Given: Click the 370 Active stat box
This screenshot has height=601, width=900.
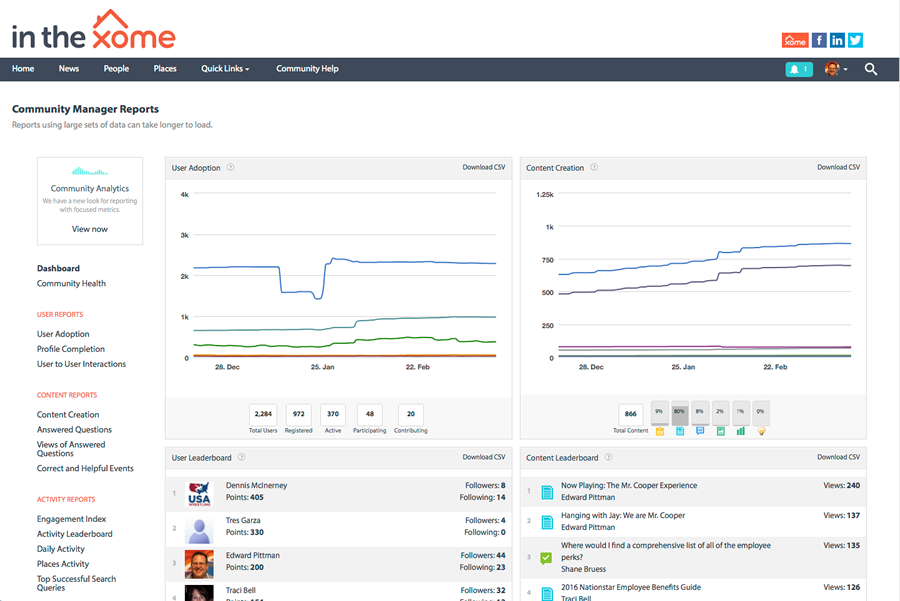Looking at the screenshot, I should (x=333, y=414).
